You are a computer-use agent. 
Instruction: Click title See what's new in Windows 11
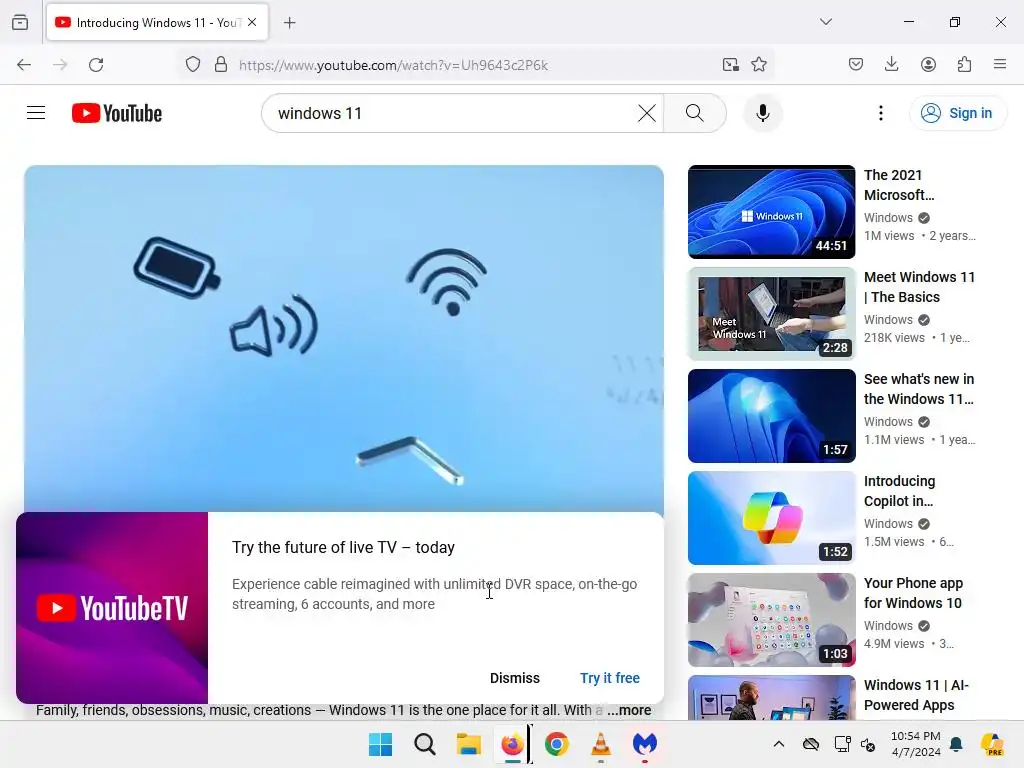tap(918, 389)
